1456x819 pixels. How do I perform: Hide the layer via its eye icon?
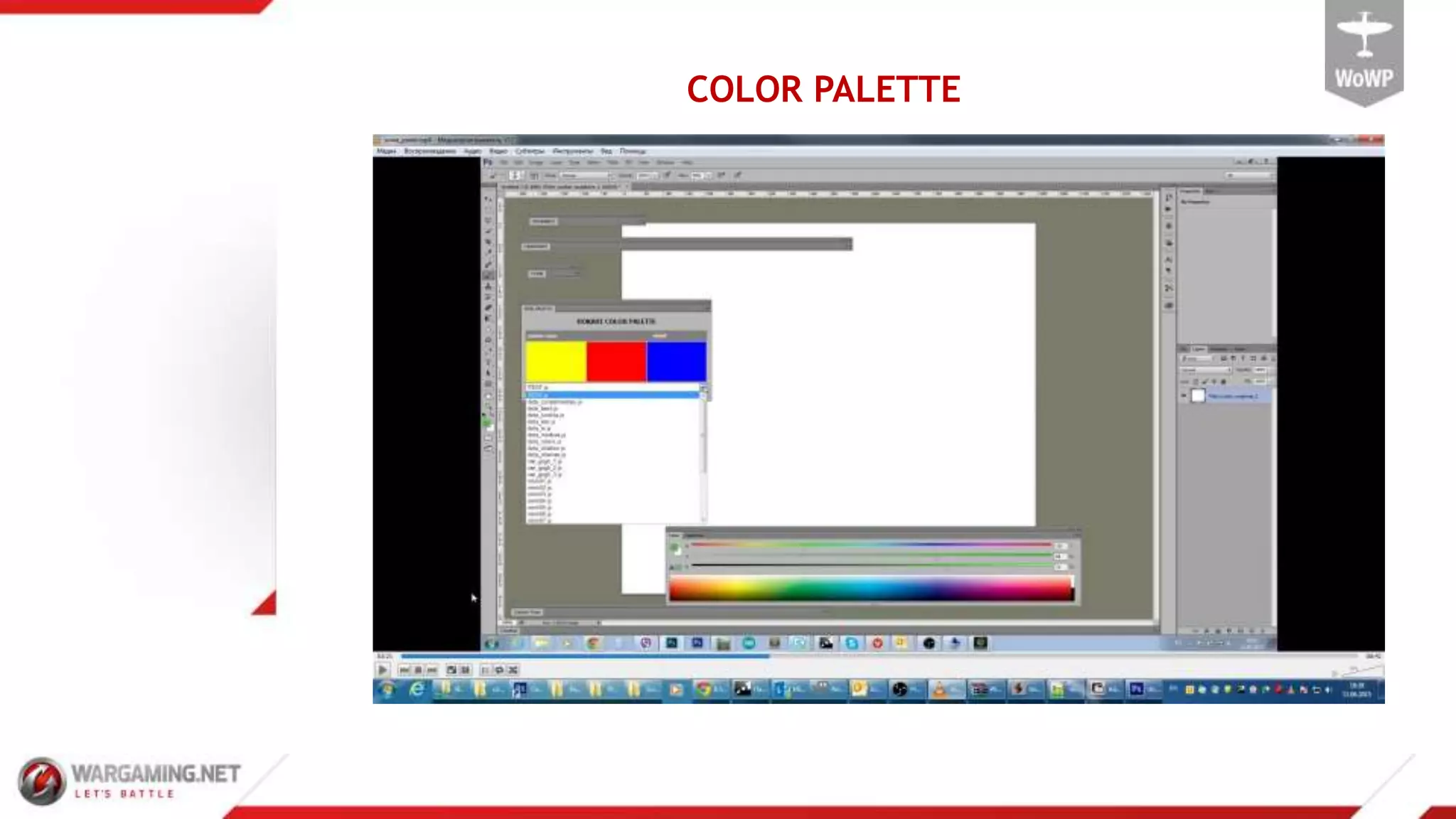[x=1183, y=395]
